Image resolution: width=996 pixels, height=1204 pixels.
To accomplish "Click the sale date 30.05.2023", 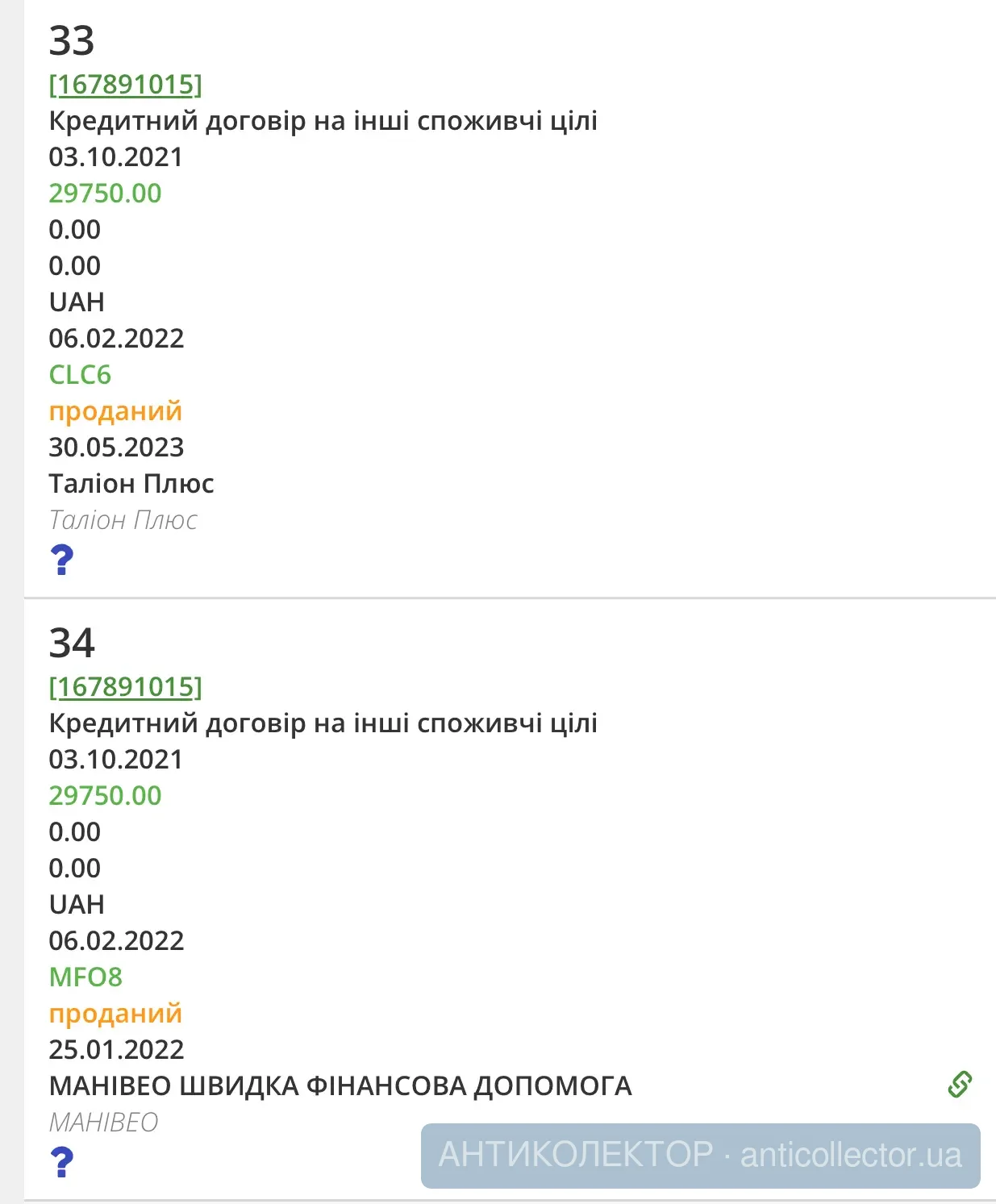I will coord(116,447).
